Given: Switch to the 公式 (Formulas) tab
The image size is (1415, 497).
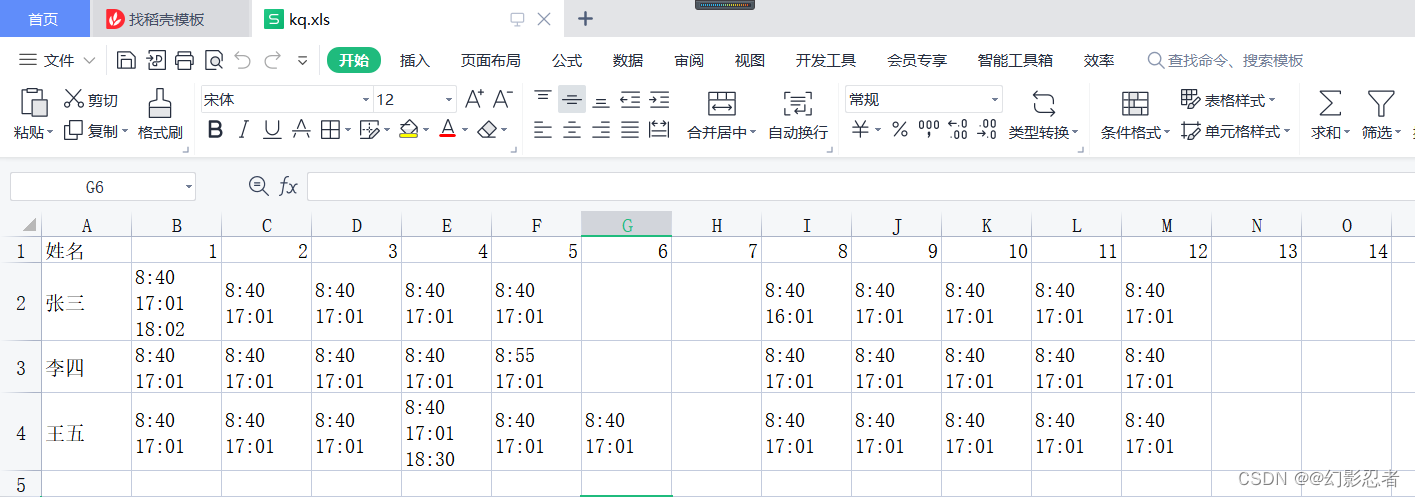Looking at the screenshot, I should (567, 61).
